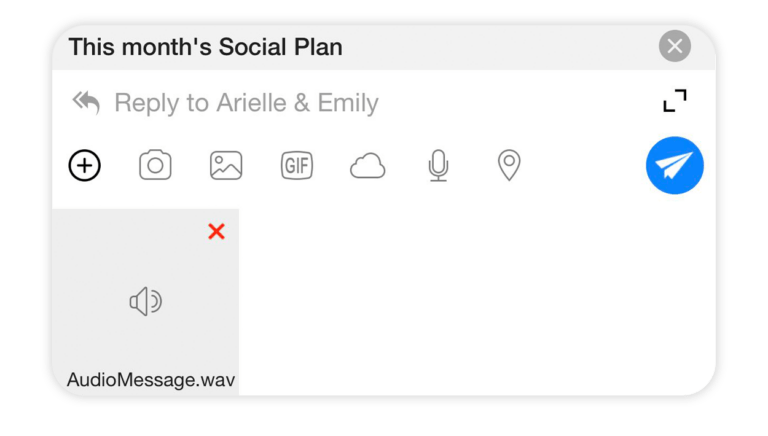Expand the reply composer to full screen

[675, 101]
